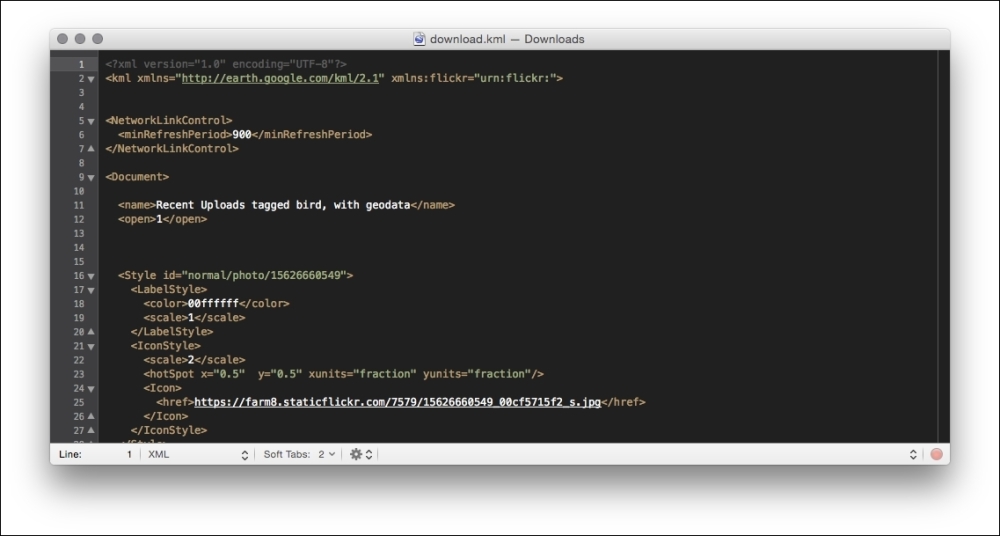The width and height of the screenshot is (1000, 536).
Task: Click the download.kml — Downloads window title
Action: (507, 39)
